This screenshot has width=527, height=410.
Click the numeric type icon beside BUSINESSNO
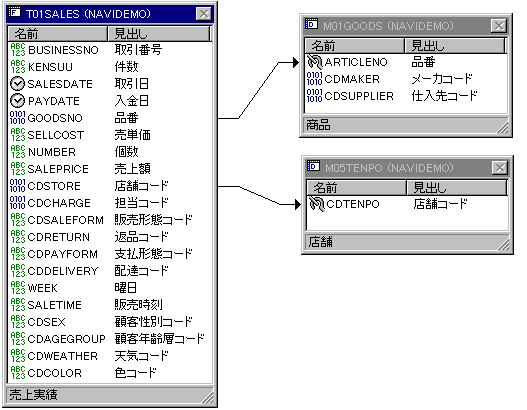point(18,50)
